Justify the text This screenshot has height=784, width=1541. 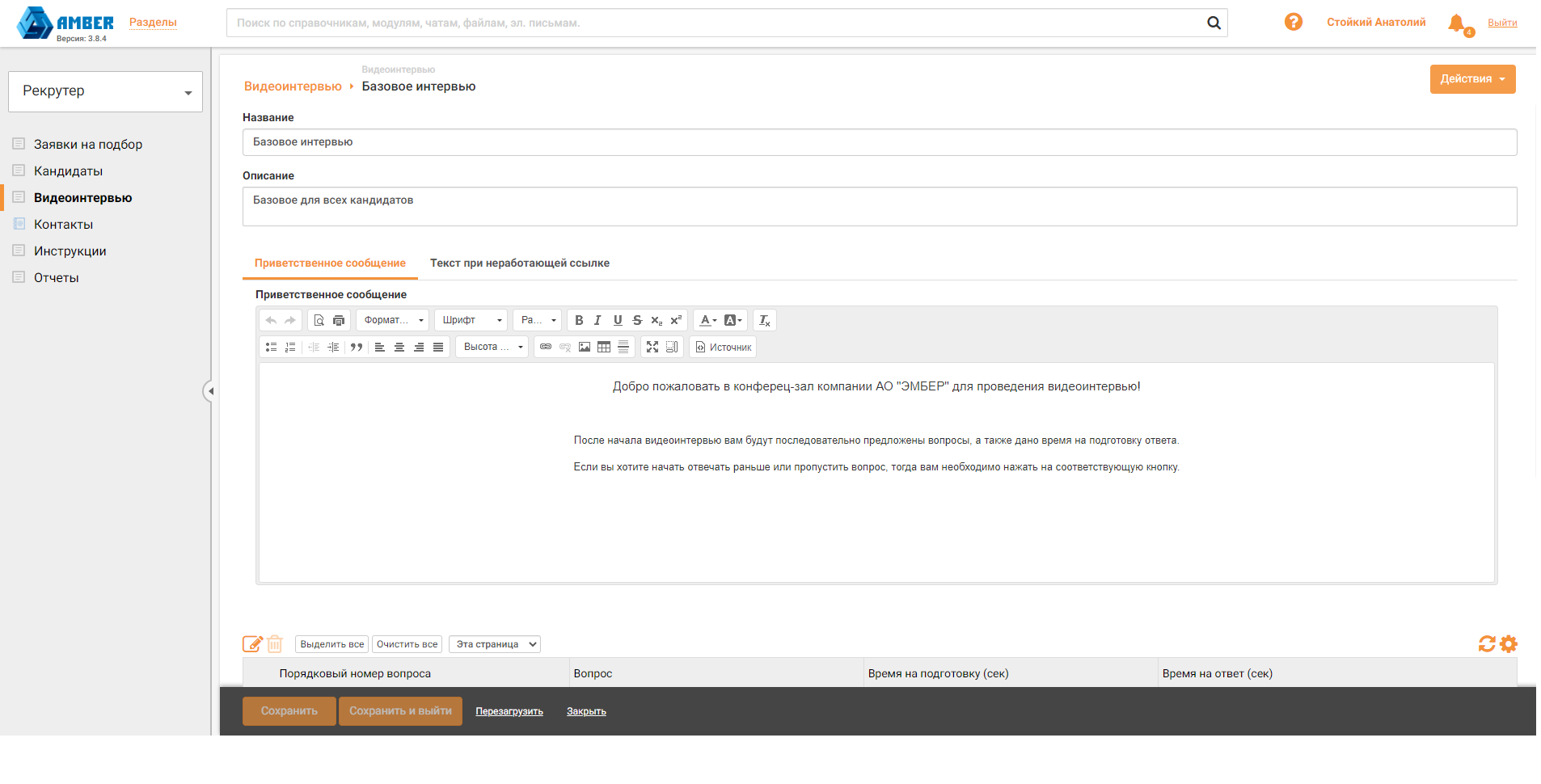[x=438, y=348]
